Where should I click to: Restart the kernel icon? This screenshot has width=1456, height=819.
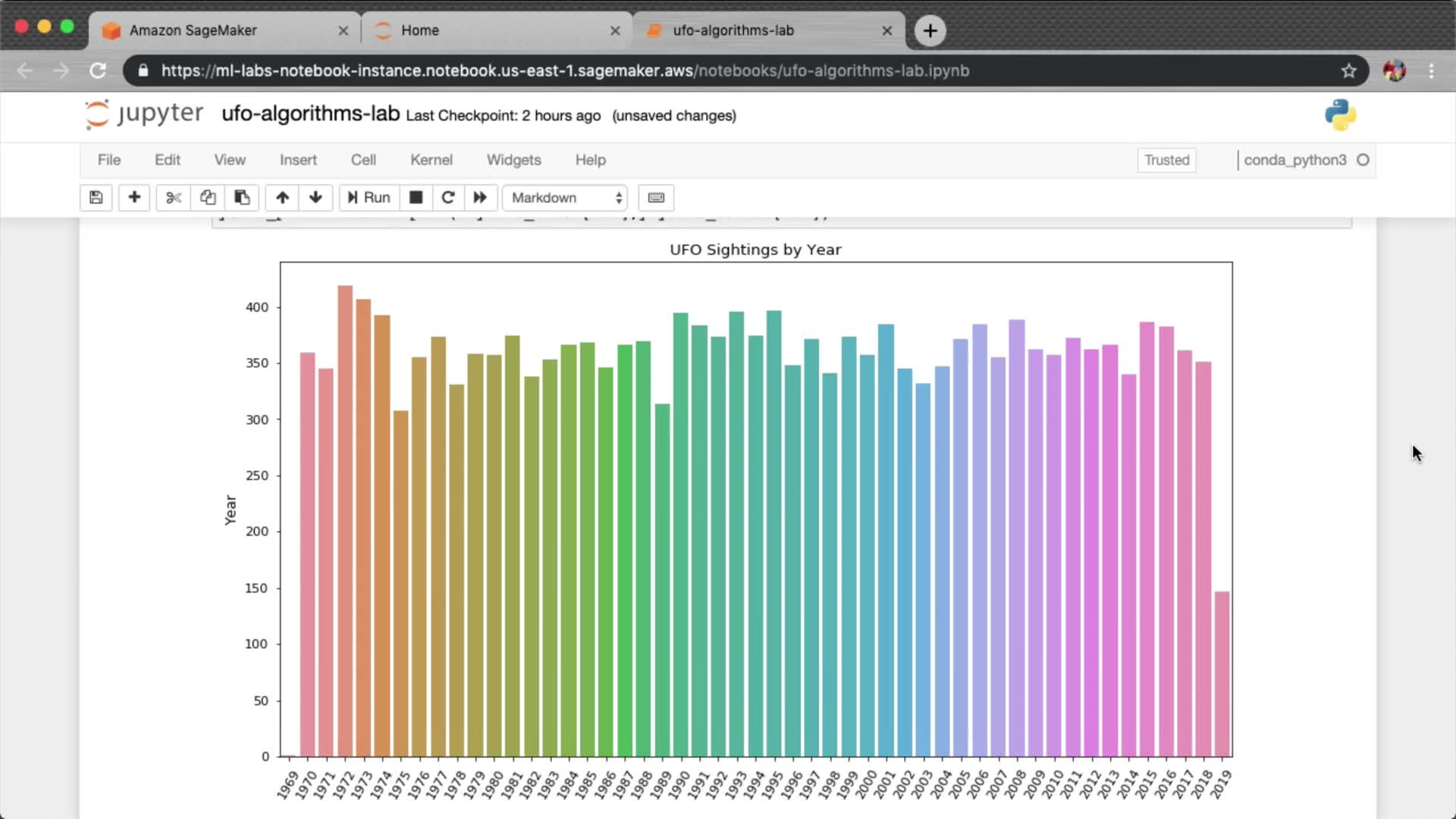point(447,198)
